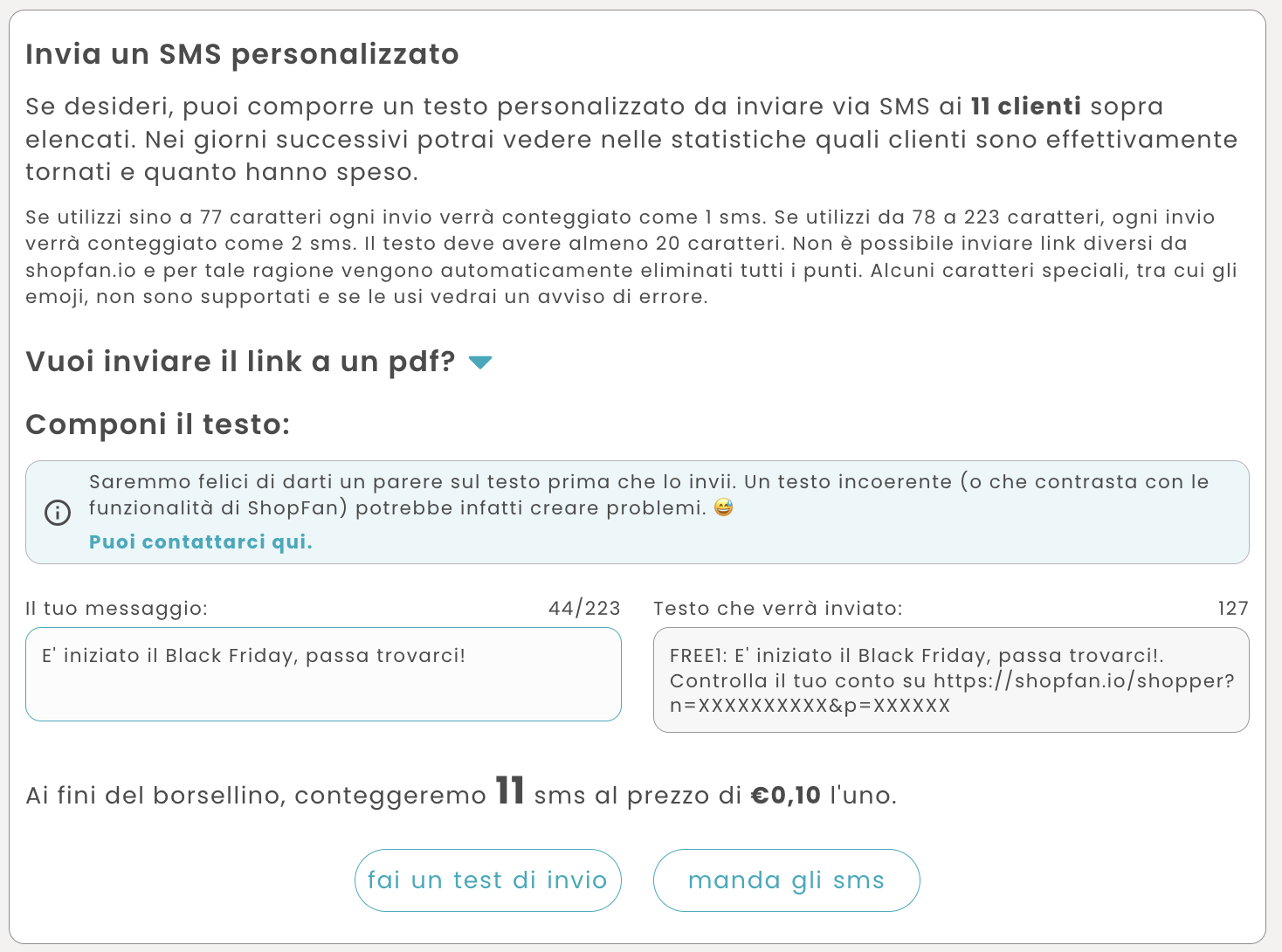Click the "Invia un SMS personalizzato" title

[242, 54]
